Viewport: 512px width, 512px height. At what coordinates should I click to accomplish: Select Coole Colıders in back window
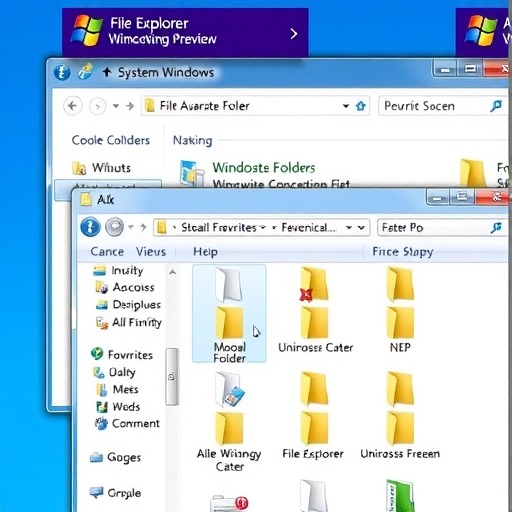tap(111, 140)
